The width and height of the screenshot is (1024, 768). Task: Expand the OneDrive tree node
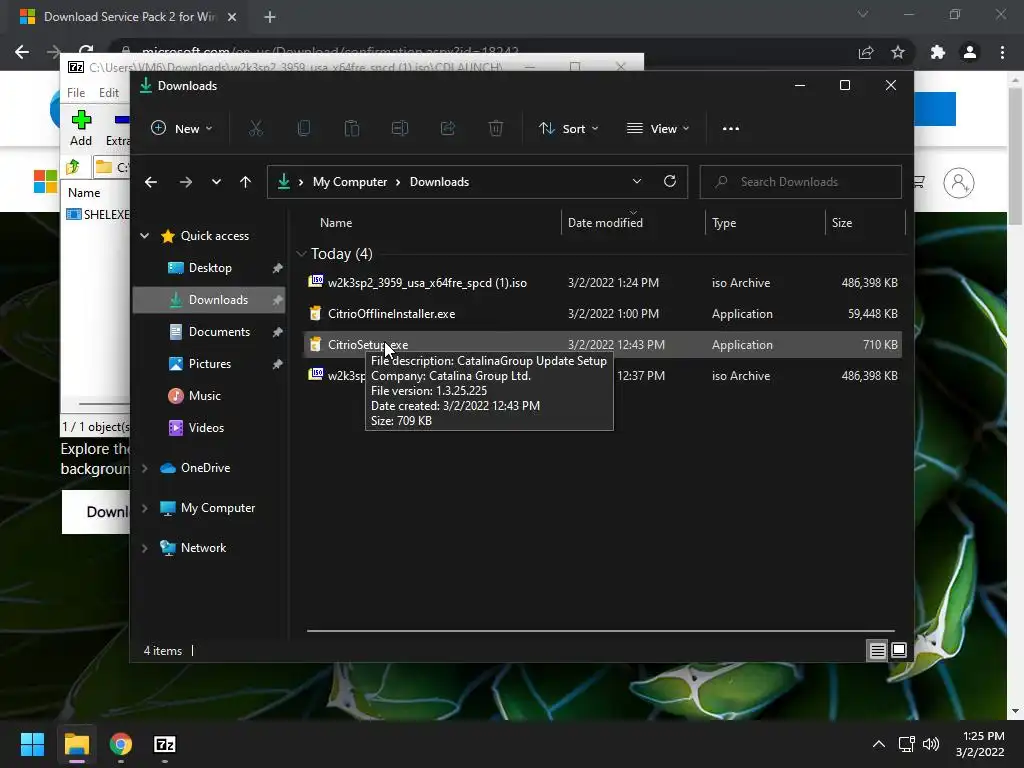[144, 468]
